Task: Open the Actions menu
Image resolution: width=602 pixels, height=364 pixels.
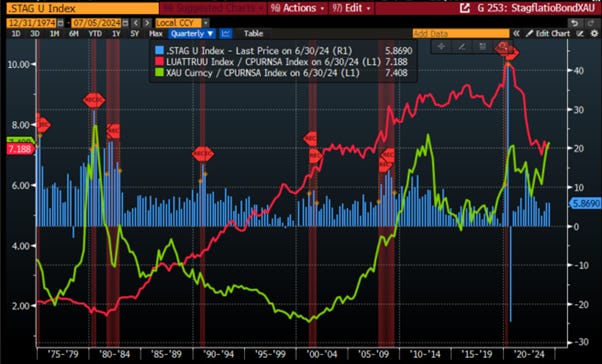Action: tap(298, 8)
